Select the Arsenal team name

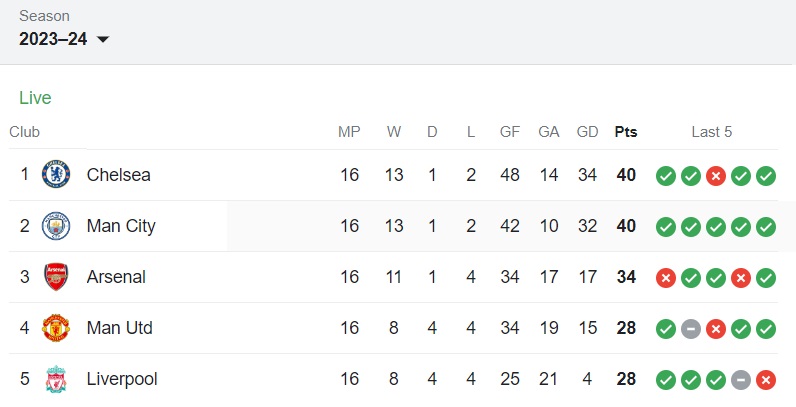pos(116,277)
